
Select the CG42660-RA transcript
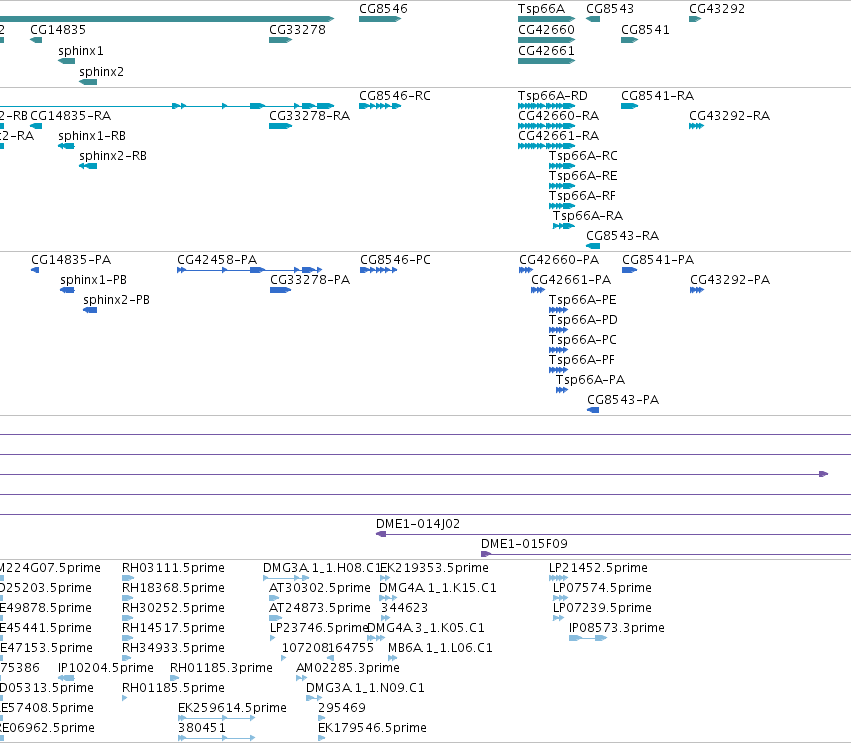pyautogui.click(x=546, y=126)
